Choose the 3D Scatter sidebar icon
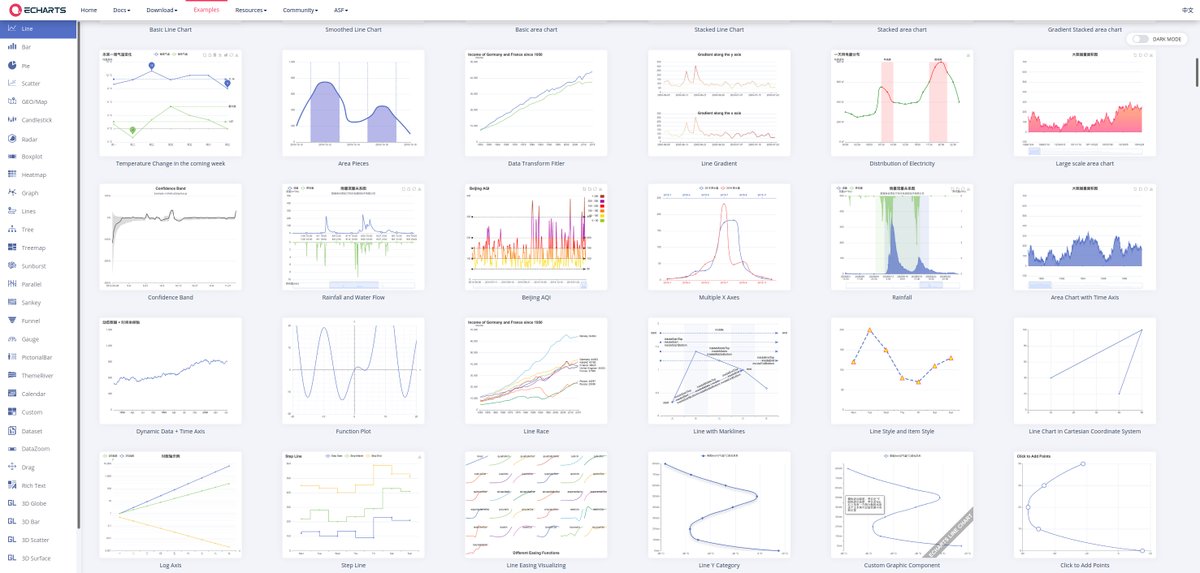This screenshot has height=573, width=1200. click(10, 539)
